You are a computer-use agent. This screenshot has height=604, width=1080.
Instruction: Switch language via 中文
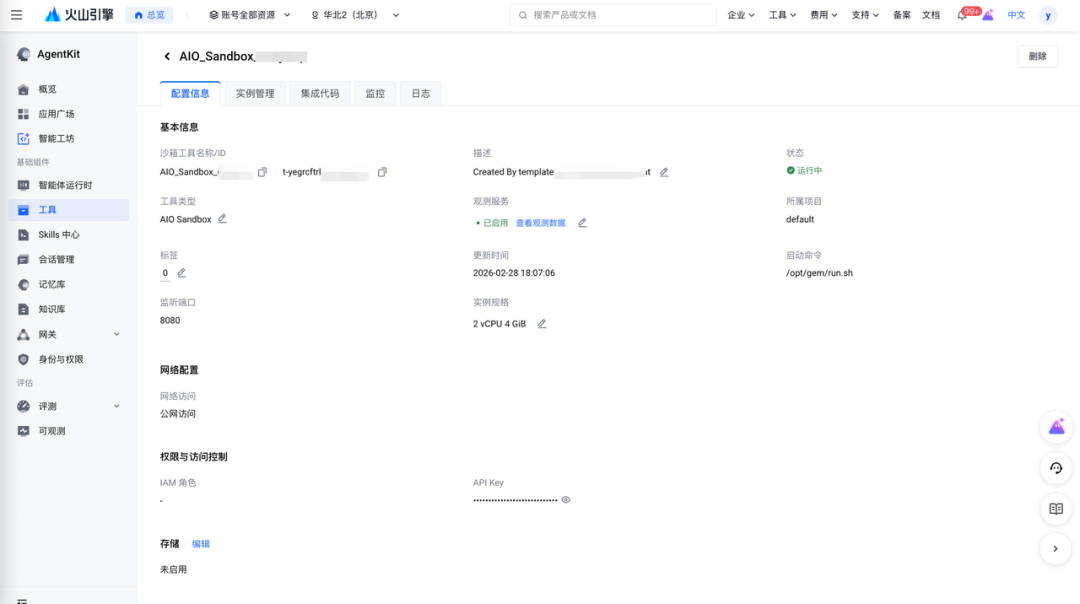(x=1016, y=15)
